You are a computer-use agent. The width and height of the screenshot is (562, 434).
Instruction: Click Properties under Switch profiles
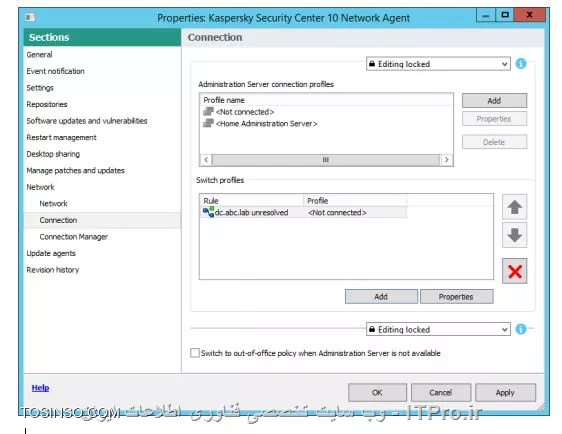[x=456, y=296]
